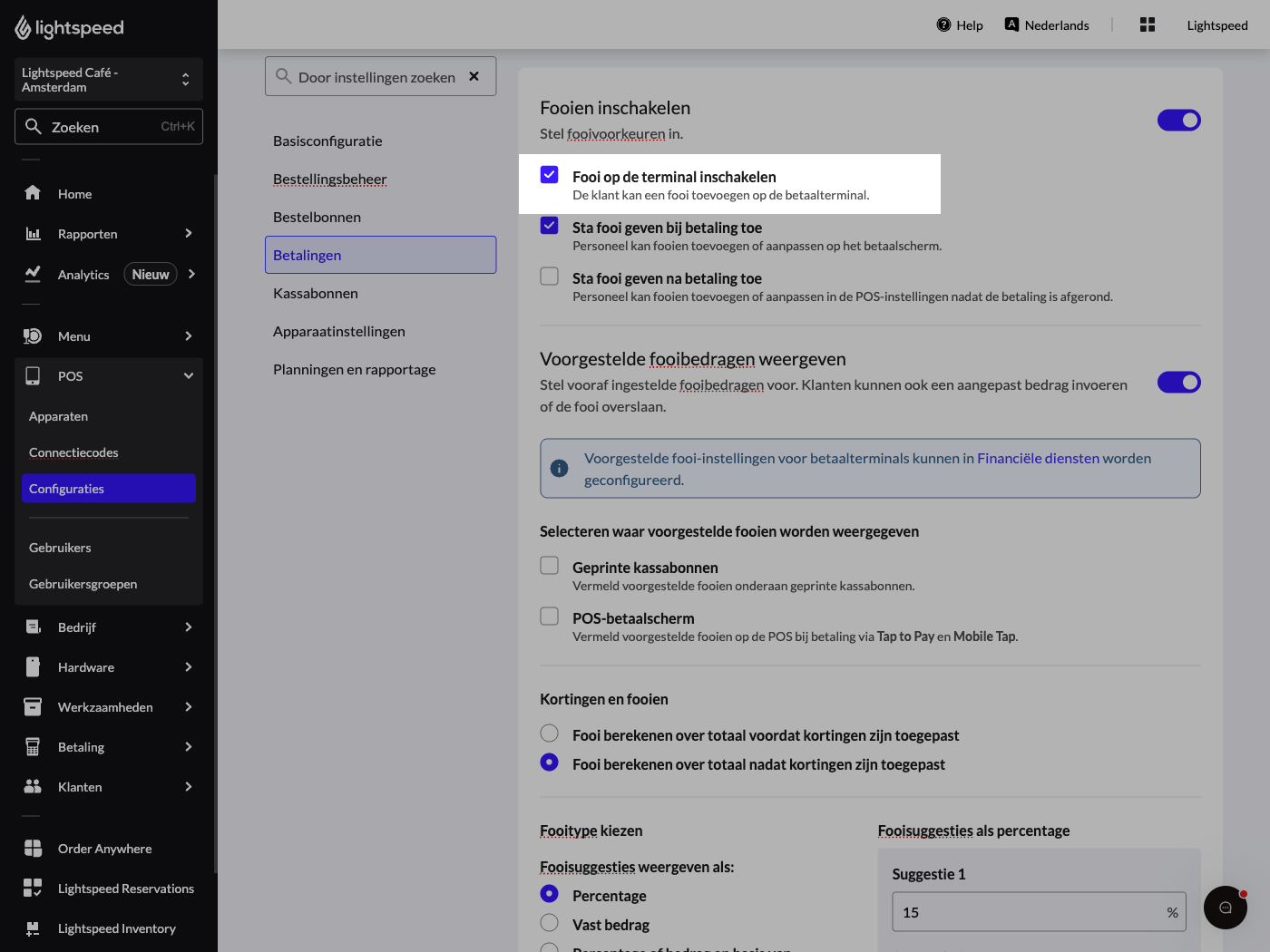Select the Betalingen settings section
This screenshot has width=1270, height=952.
tap(381, 255)
